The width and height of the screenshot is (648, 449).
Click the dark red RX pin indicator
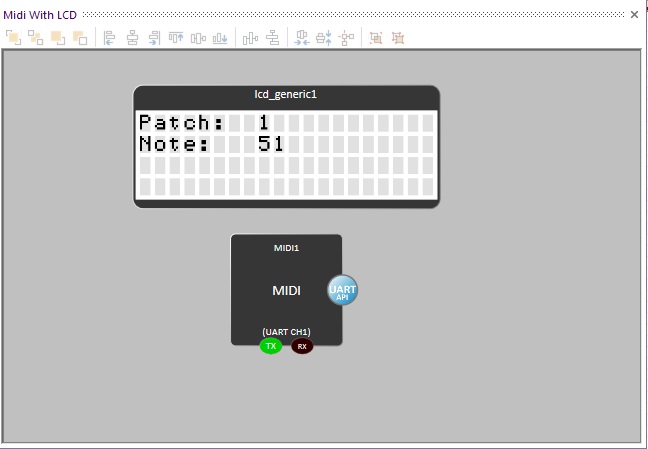coord(302,346)
